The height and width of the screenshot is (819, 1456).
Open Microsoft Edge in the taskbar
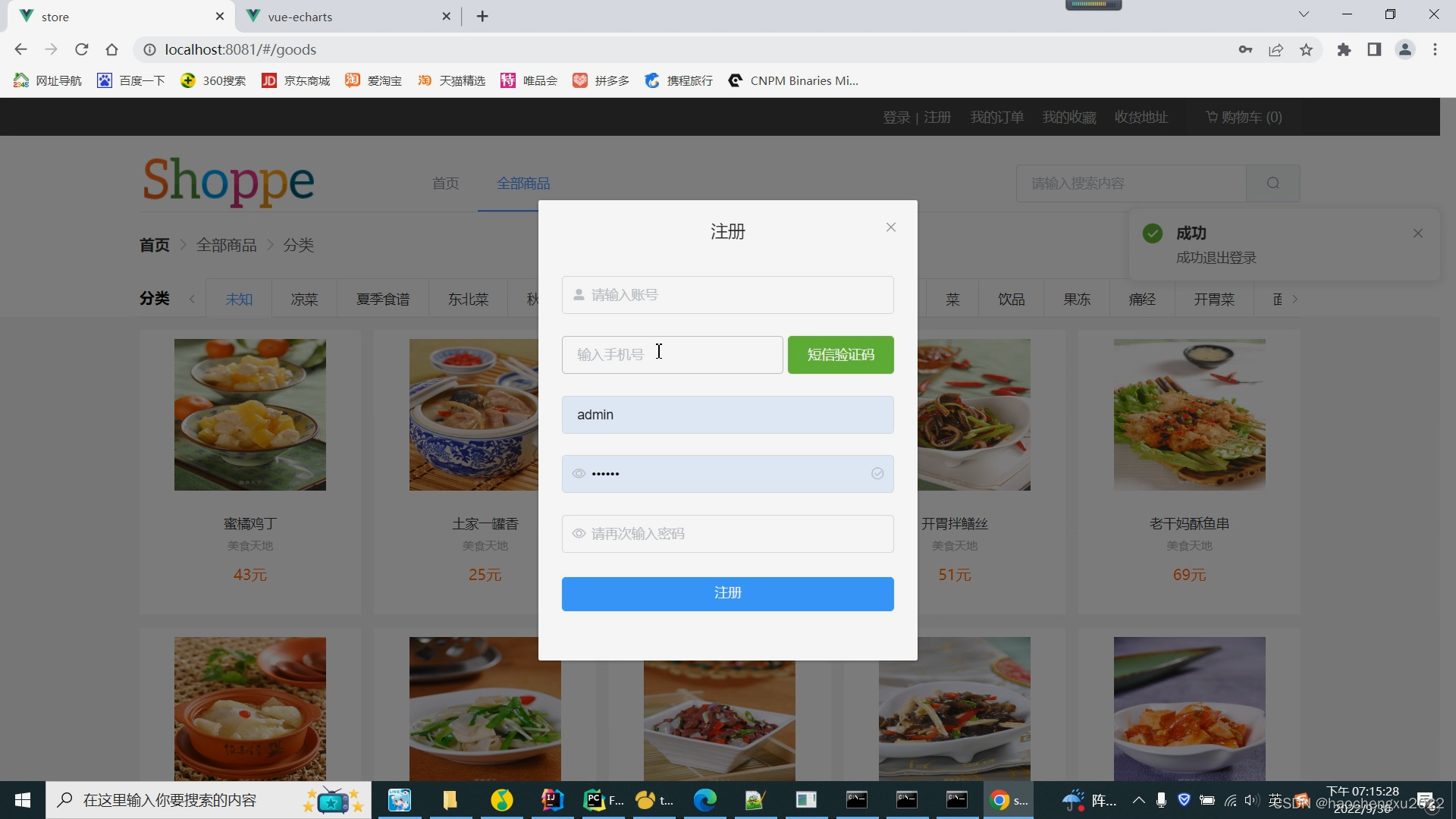point(704,800)
